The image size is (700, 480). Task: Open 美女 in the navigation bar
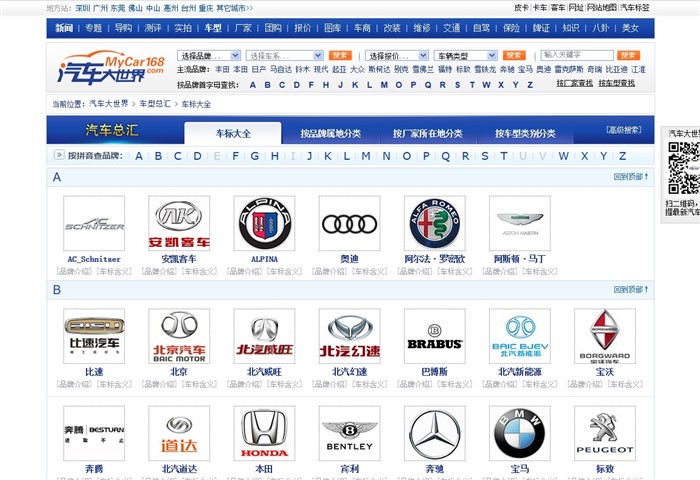[x=630, y=28]
